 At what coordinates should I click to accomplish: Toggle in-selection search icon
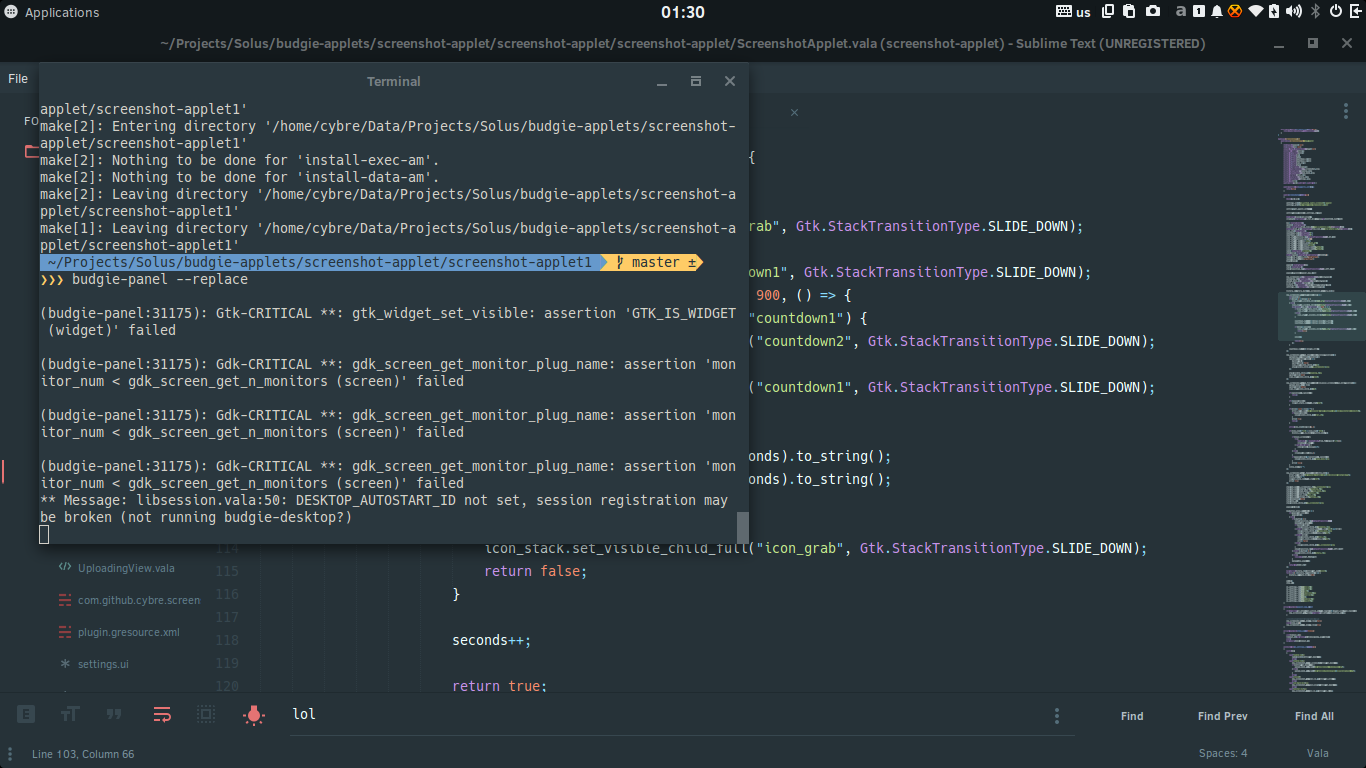pos(206,715)
